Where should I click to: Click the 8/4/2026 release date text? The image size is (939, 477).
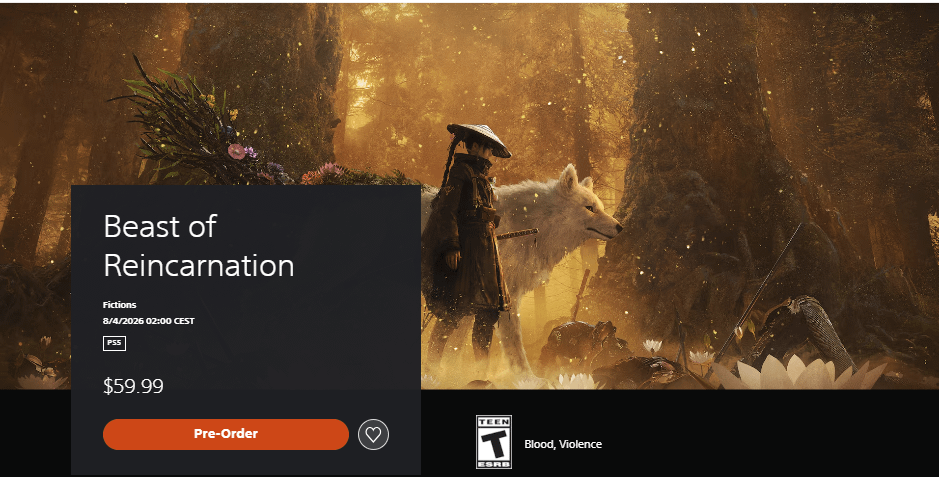pyautogui.click(x=149, y=321)
